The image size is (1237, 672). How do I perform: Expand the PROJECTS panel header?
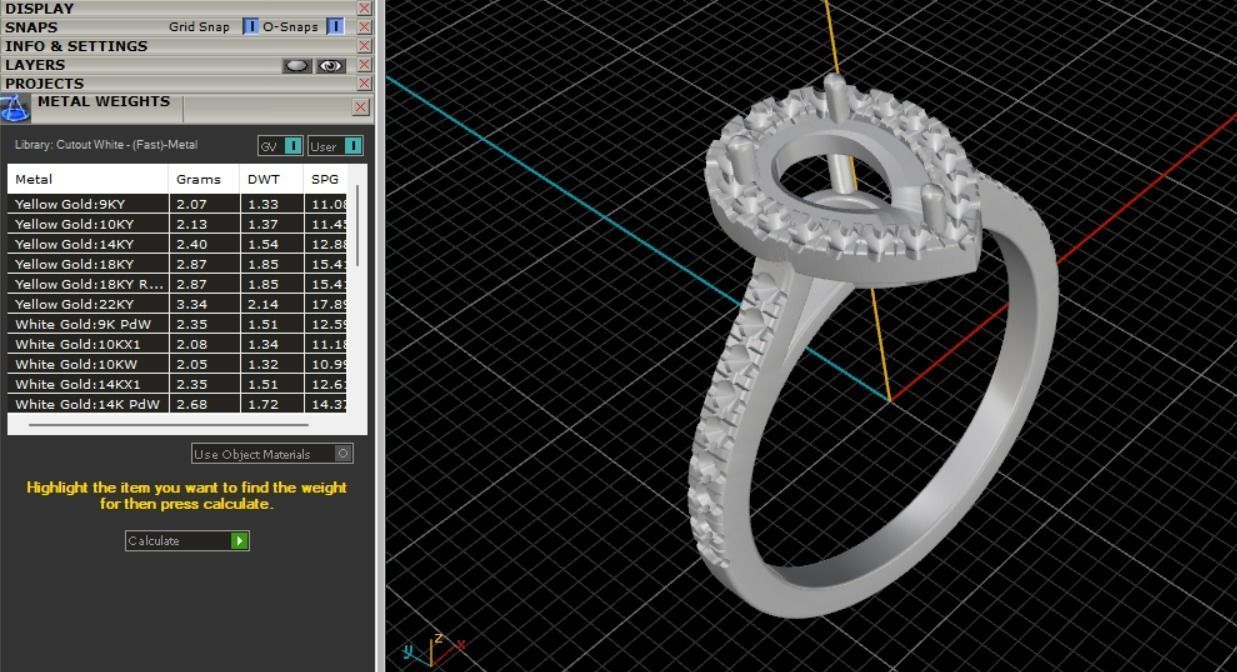click(44, 84)
